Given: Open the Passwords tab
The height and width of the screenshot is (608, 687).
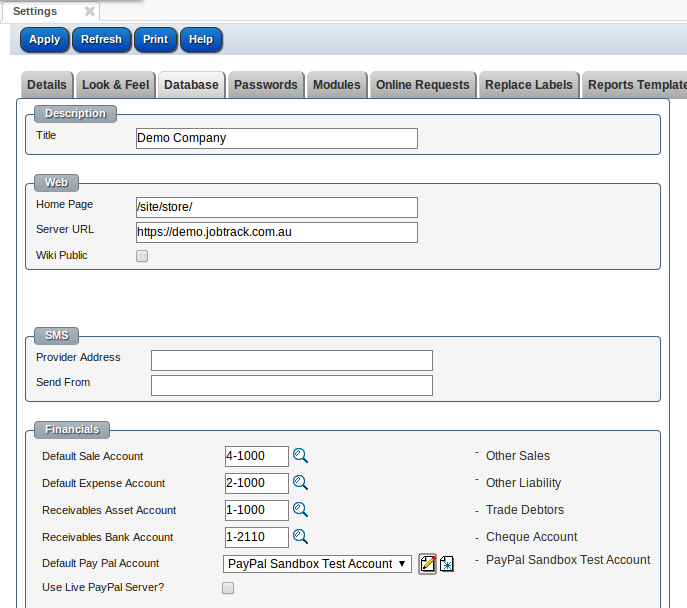Looking at the screenshot, I should 265,85.
